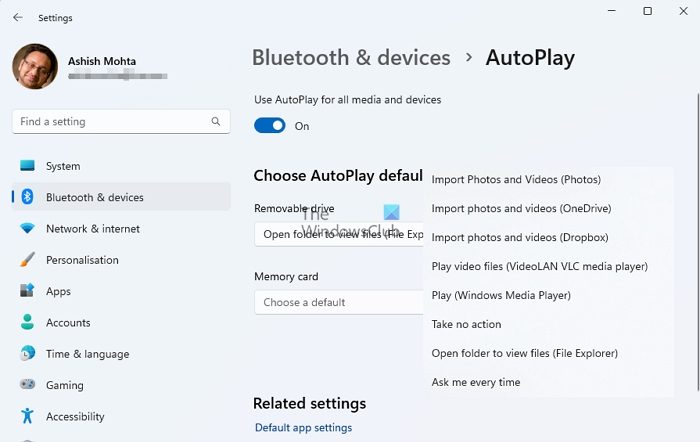Viewport: 700px width, 442px height.
Task: Turn off the AutoPlay toggle switch
Action: 270,126
